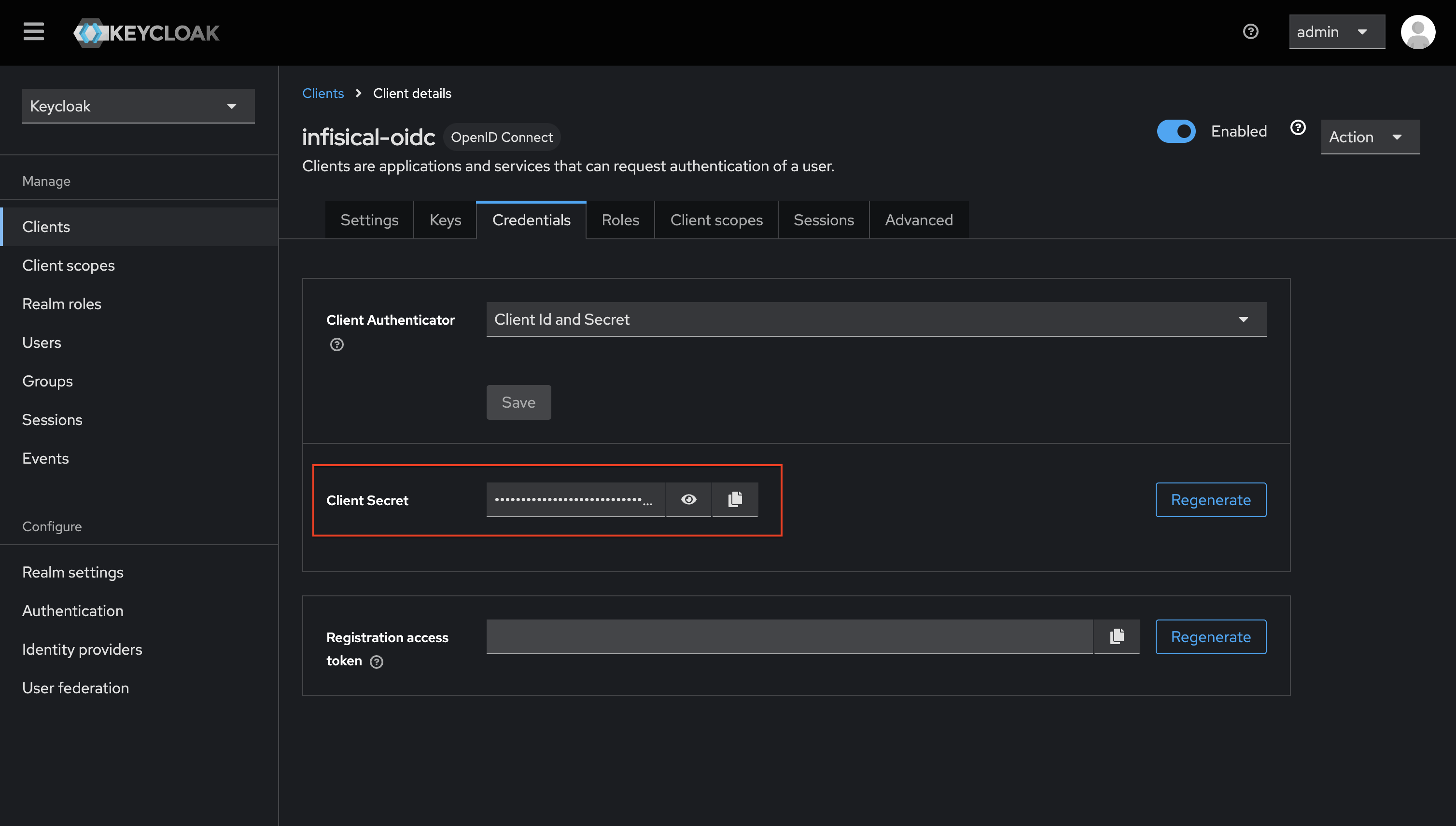1456x826 pixels.
Task: Select the Credentials tab
Action: (532, 220)
